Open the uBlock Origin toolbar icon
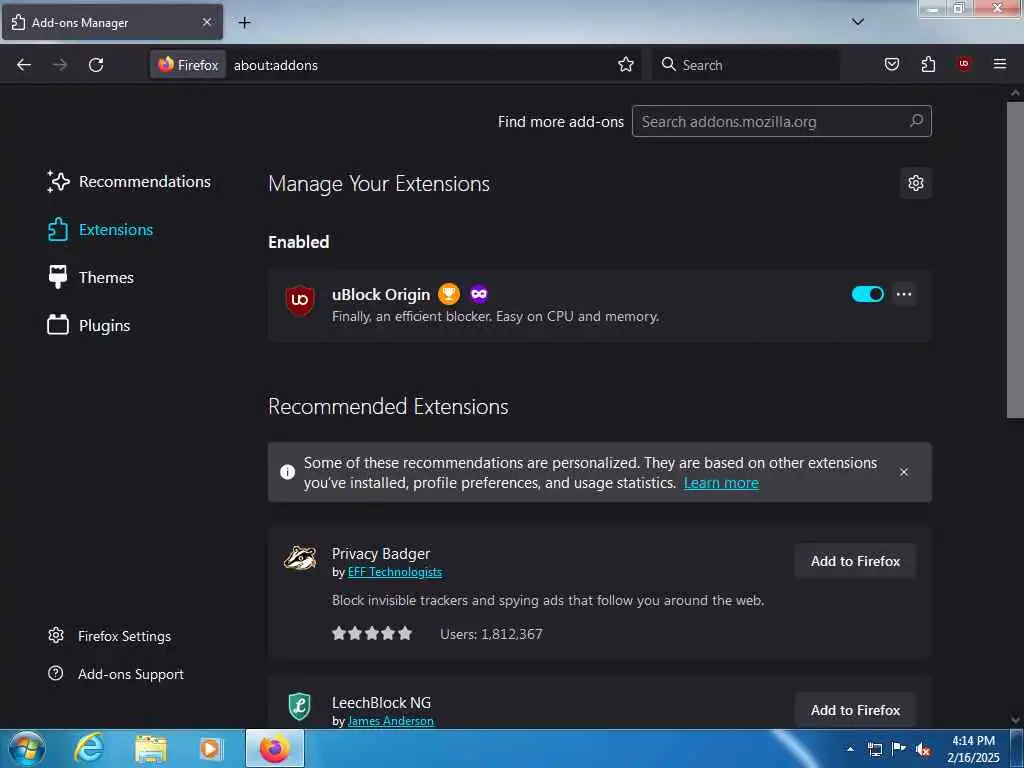1024x768 pixels. click(963, 63)
